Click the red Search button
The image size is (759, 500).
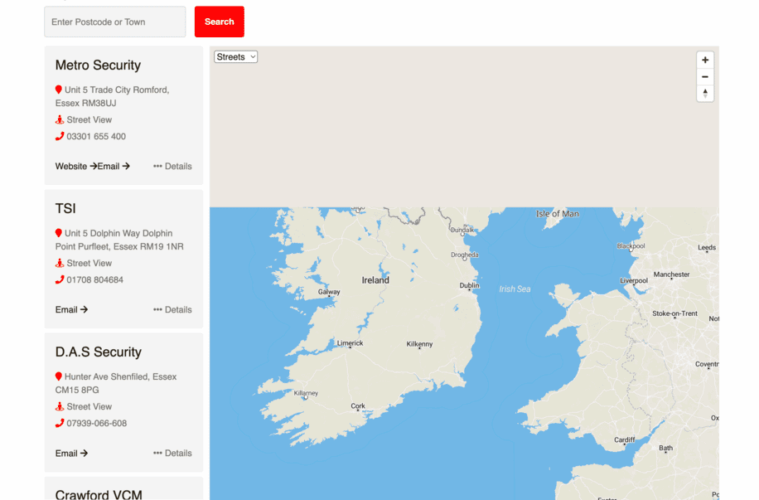click(219, 22)
